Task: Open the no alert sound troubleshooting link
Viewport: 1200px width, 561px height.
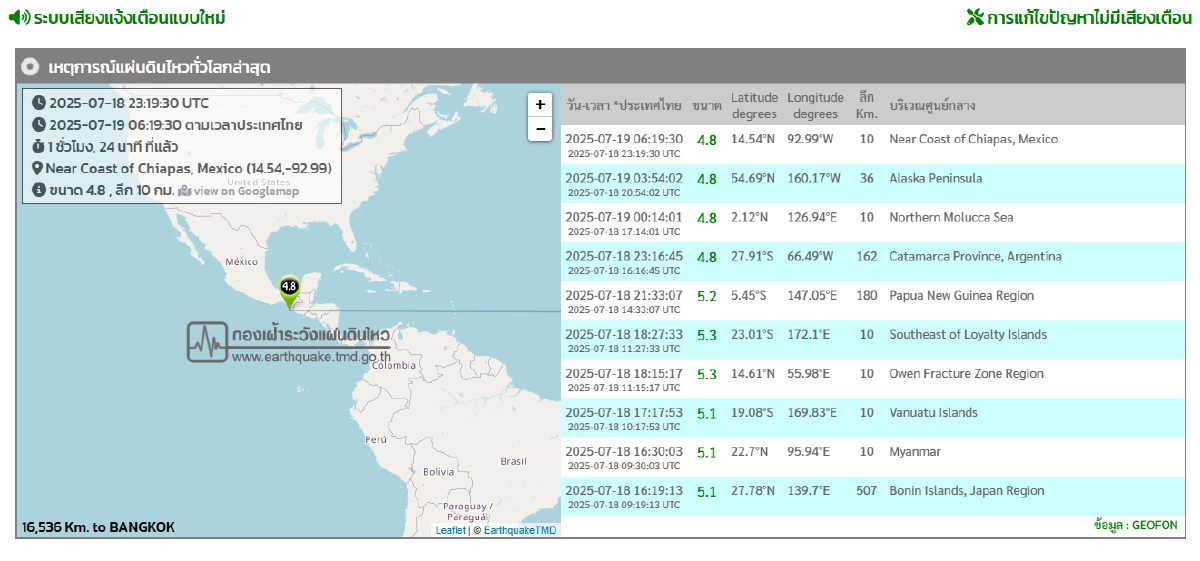Action: (1089, 18)
